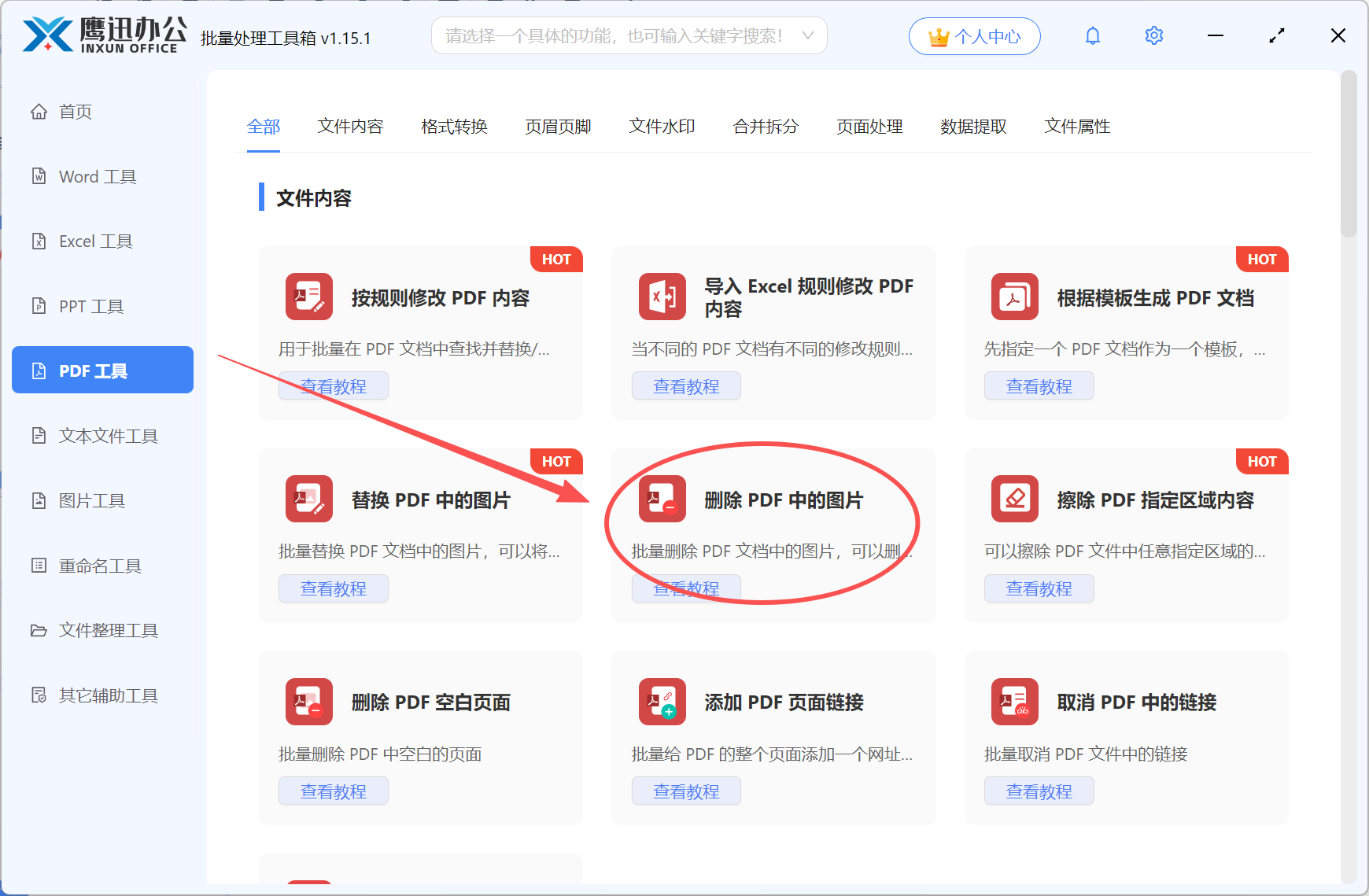This screenshot has width=1369, height=896.
Task: Switch to the 文件属性 tab
Action: click(x=1077, y=126)
